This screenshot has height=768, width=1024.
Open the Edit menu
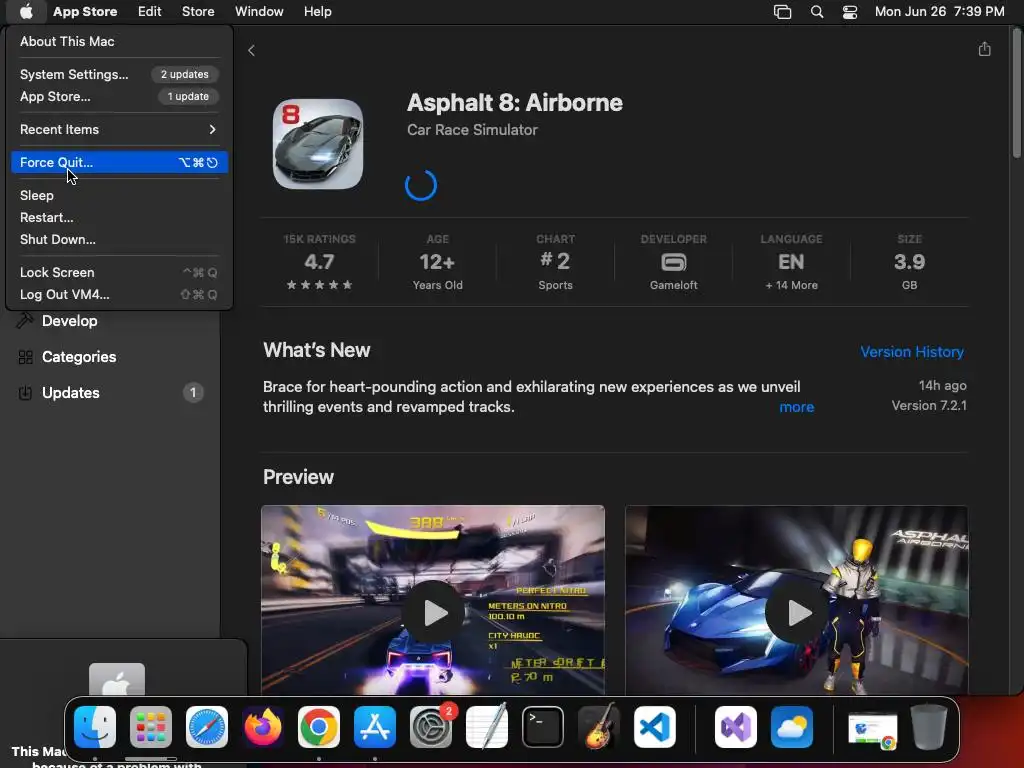point(150,12)
